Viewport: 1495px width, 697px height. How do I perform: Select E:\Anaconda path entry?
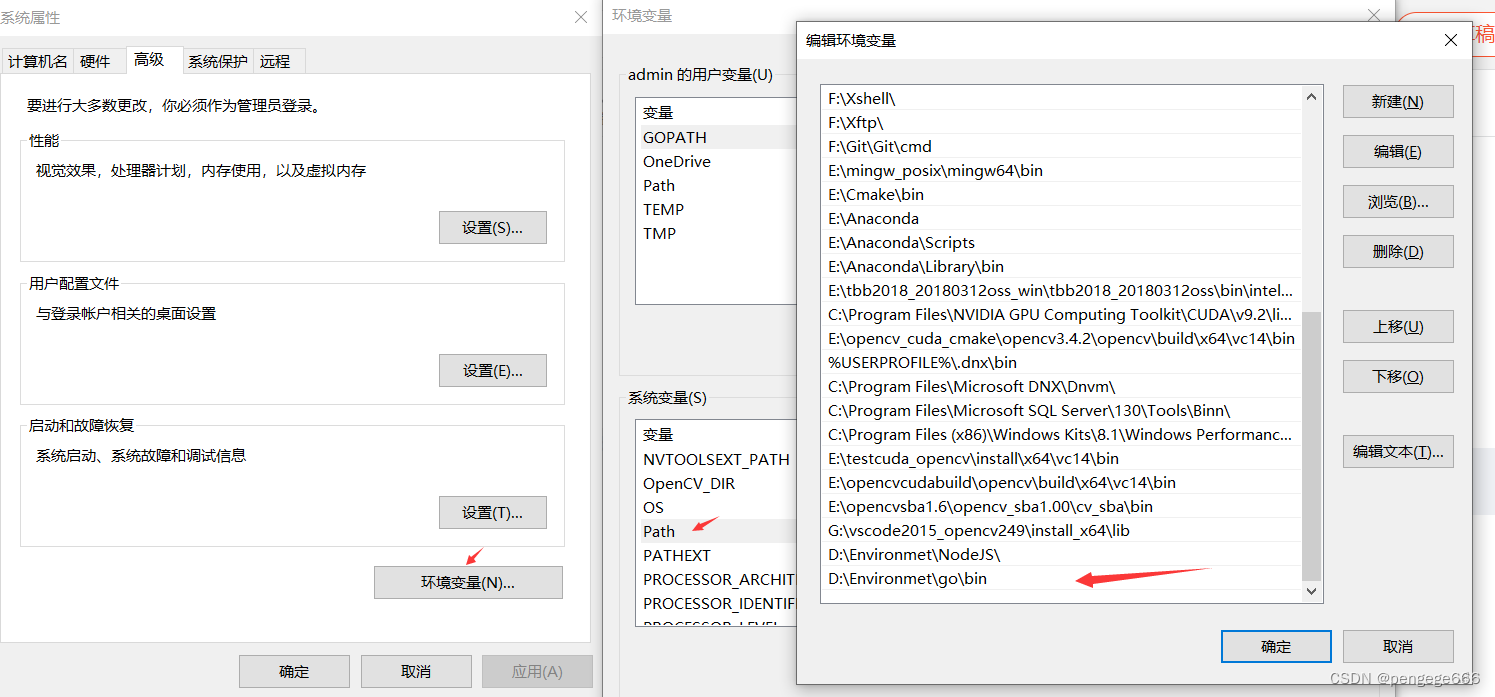pos(1062,218)
